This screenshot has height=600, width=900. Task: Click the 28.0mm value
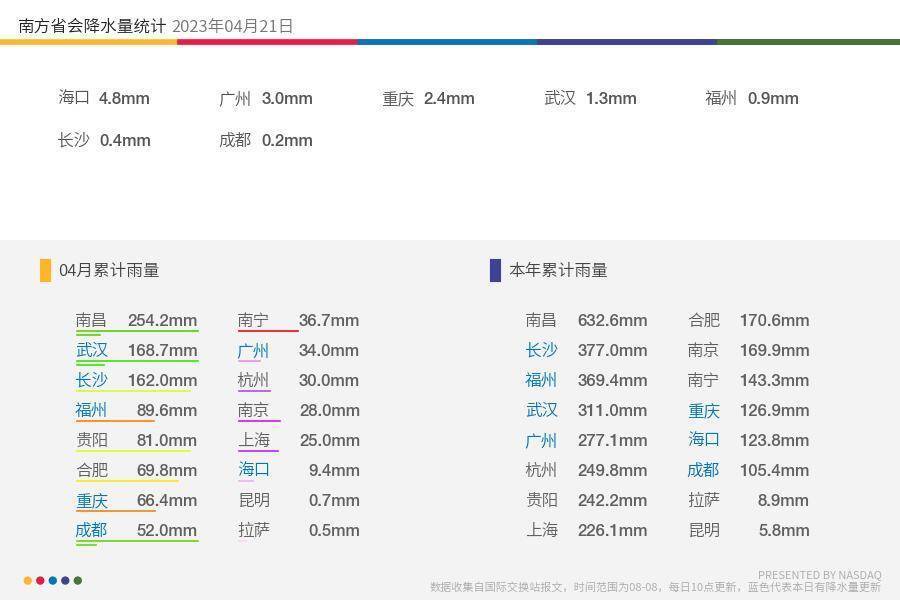pos(330,410)
